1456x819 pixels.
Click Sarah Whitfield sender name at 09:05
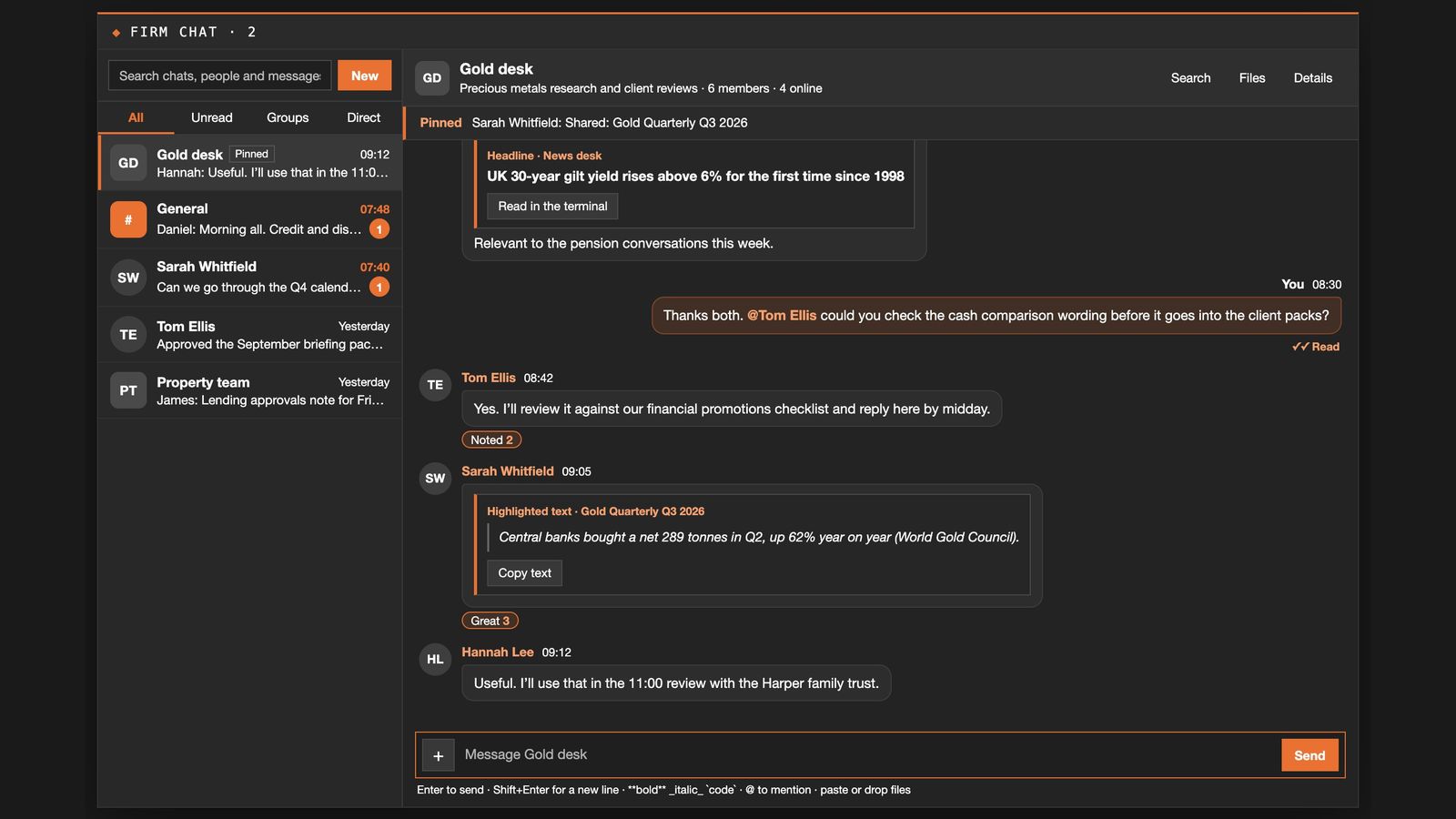tap(508, 471)
